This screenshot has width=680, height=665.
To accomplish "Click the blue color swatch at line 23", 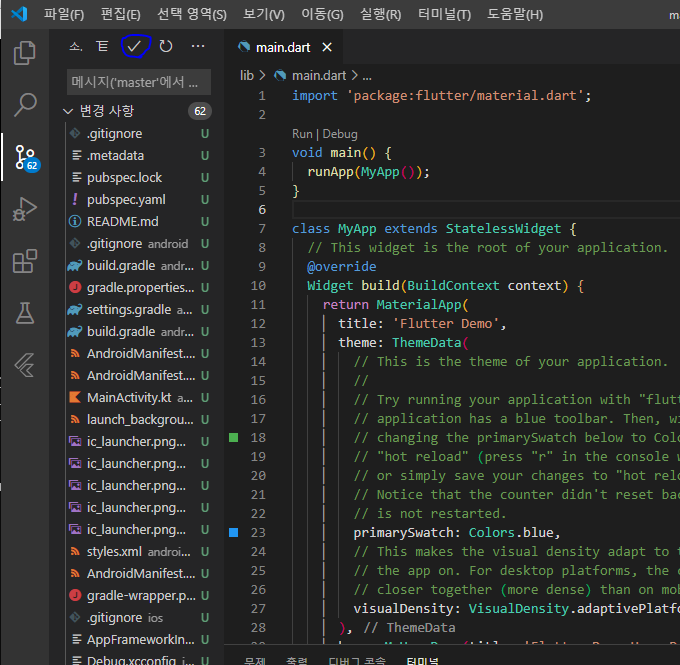I will point(233,532).
